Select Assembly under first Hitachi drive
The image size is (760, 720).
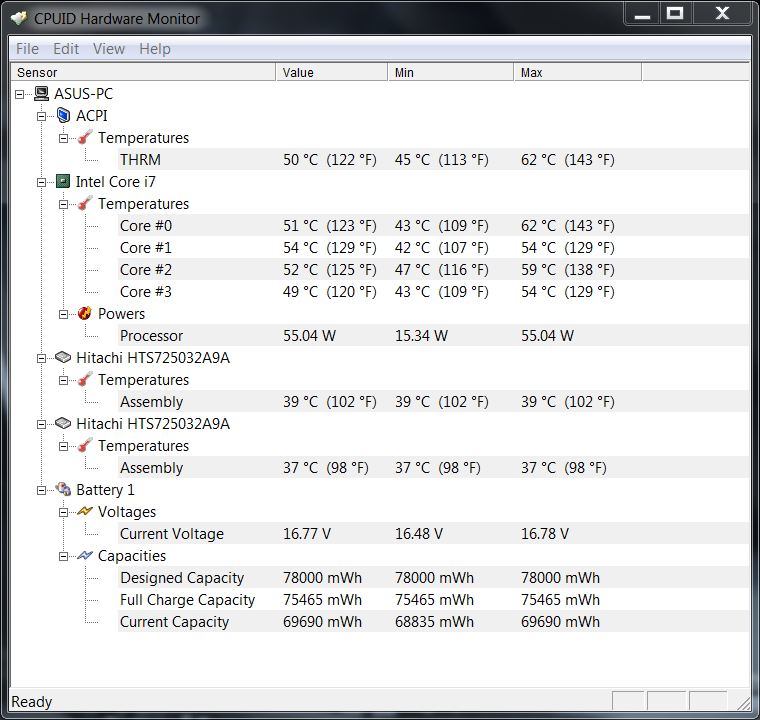pyautogui.click(x=434, y=401)
